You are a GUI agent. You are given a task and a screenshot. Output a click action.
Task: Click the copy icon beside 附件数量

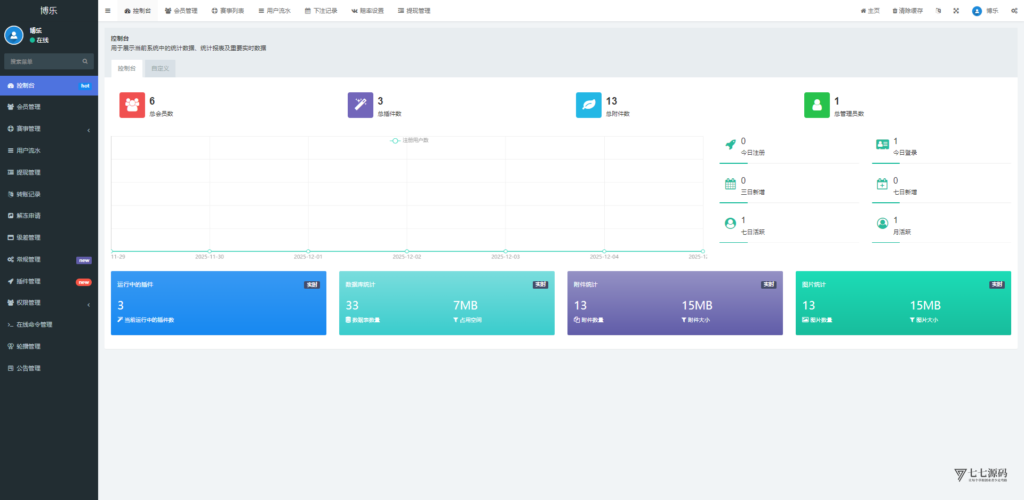point(577,320)
